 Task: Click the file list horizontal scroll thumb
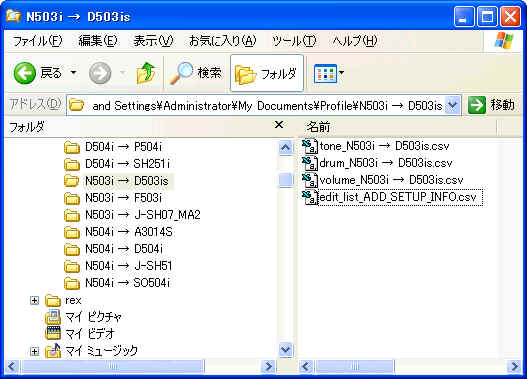[x=355, y=366]
